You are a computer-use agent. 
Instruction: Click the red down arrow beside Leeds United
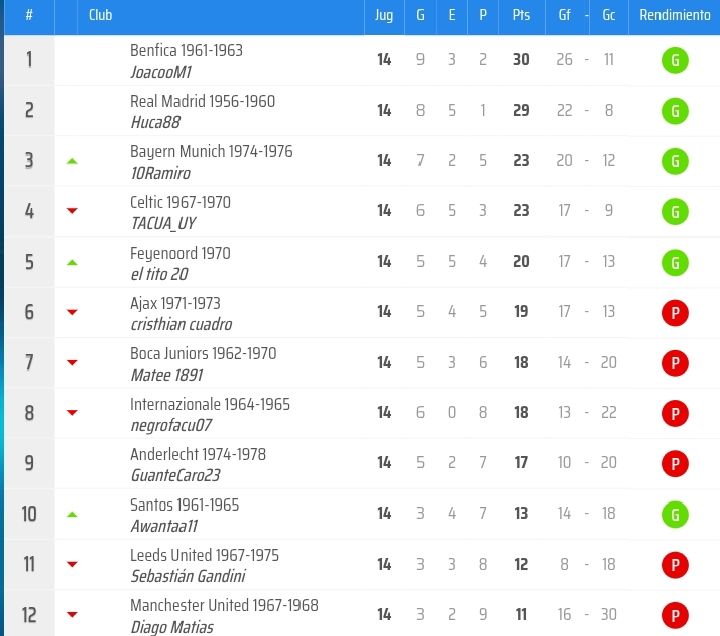coord(72,564)
